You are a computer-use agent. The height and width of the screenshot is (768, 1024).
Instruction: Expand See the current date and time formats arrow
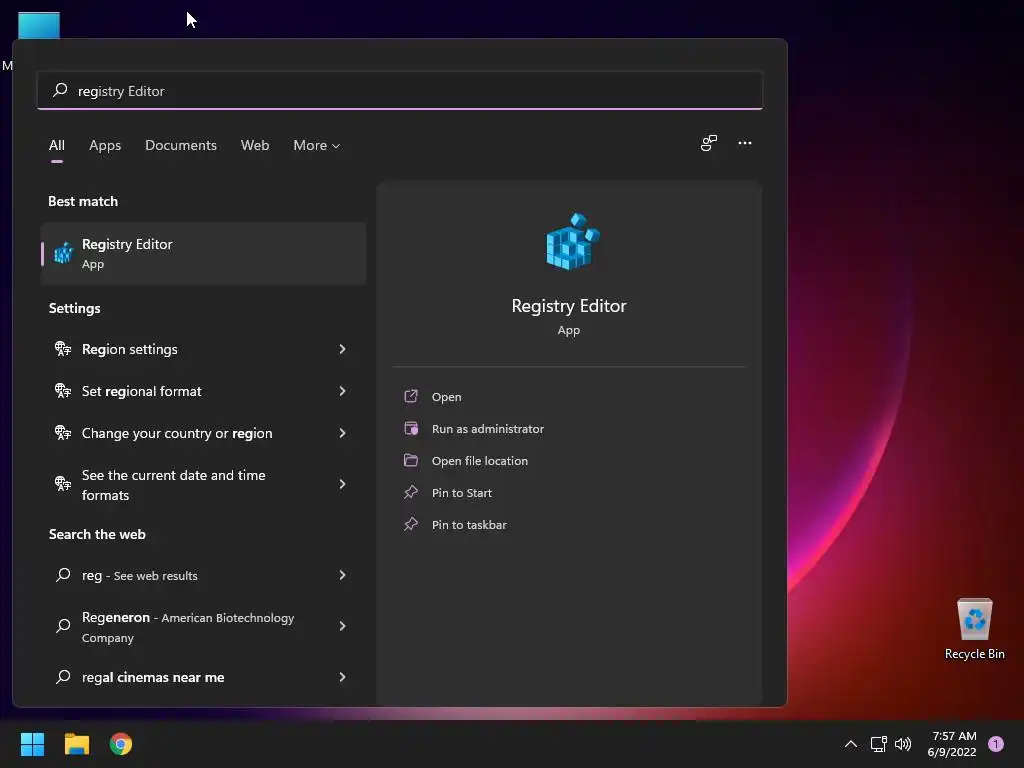click(342, 484)
